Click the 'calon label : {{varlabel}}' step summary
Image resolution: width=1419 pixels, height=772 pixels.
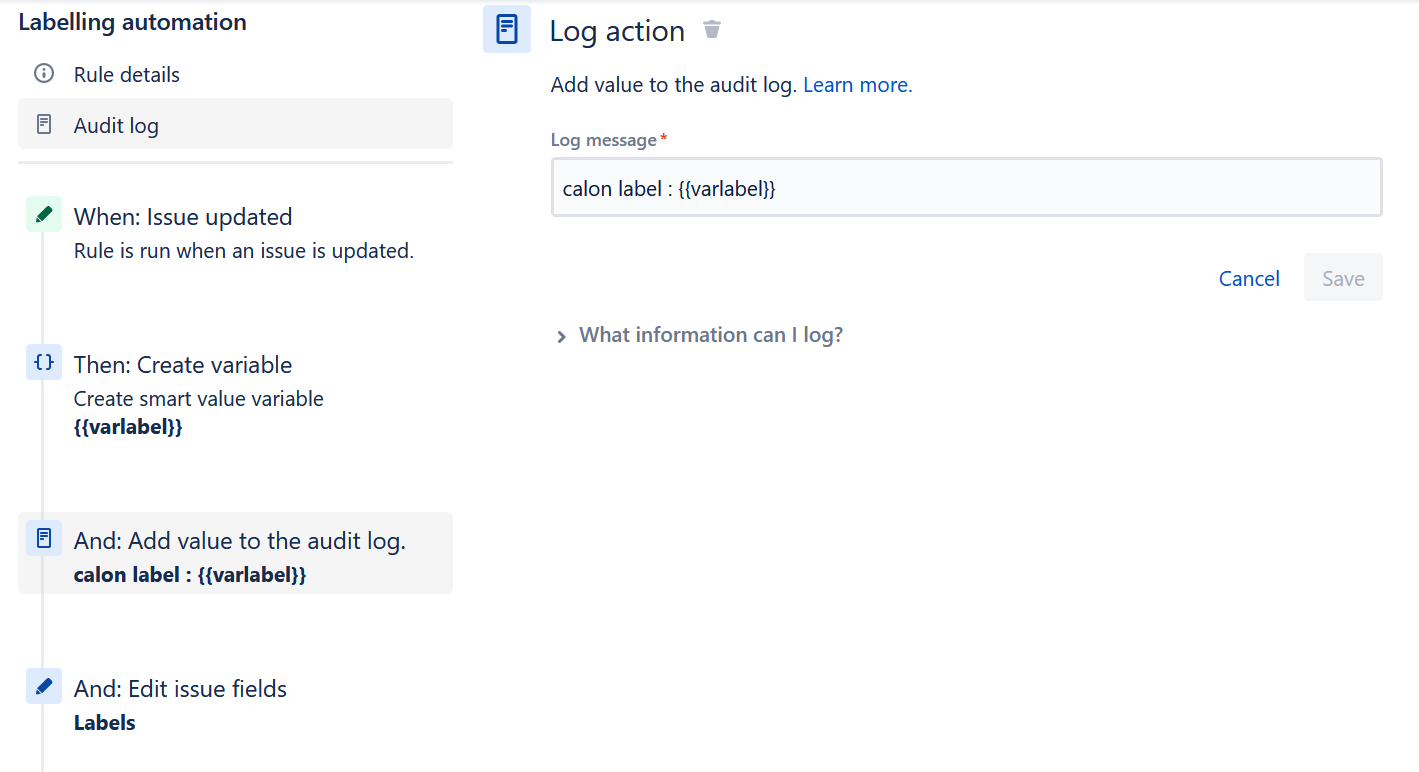[x=190, y=575]
